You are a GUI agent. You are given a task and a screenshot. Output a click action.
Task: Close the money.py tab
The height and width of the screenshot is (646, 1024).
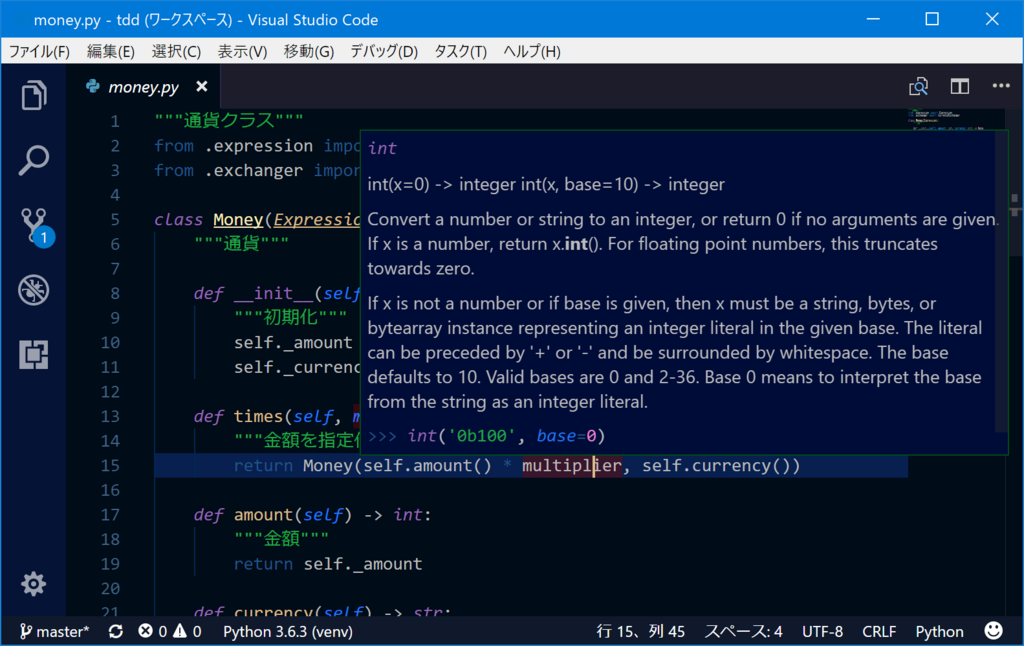[x=202, y=86]
